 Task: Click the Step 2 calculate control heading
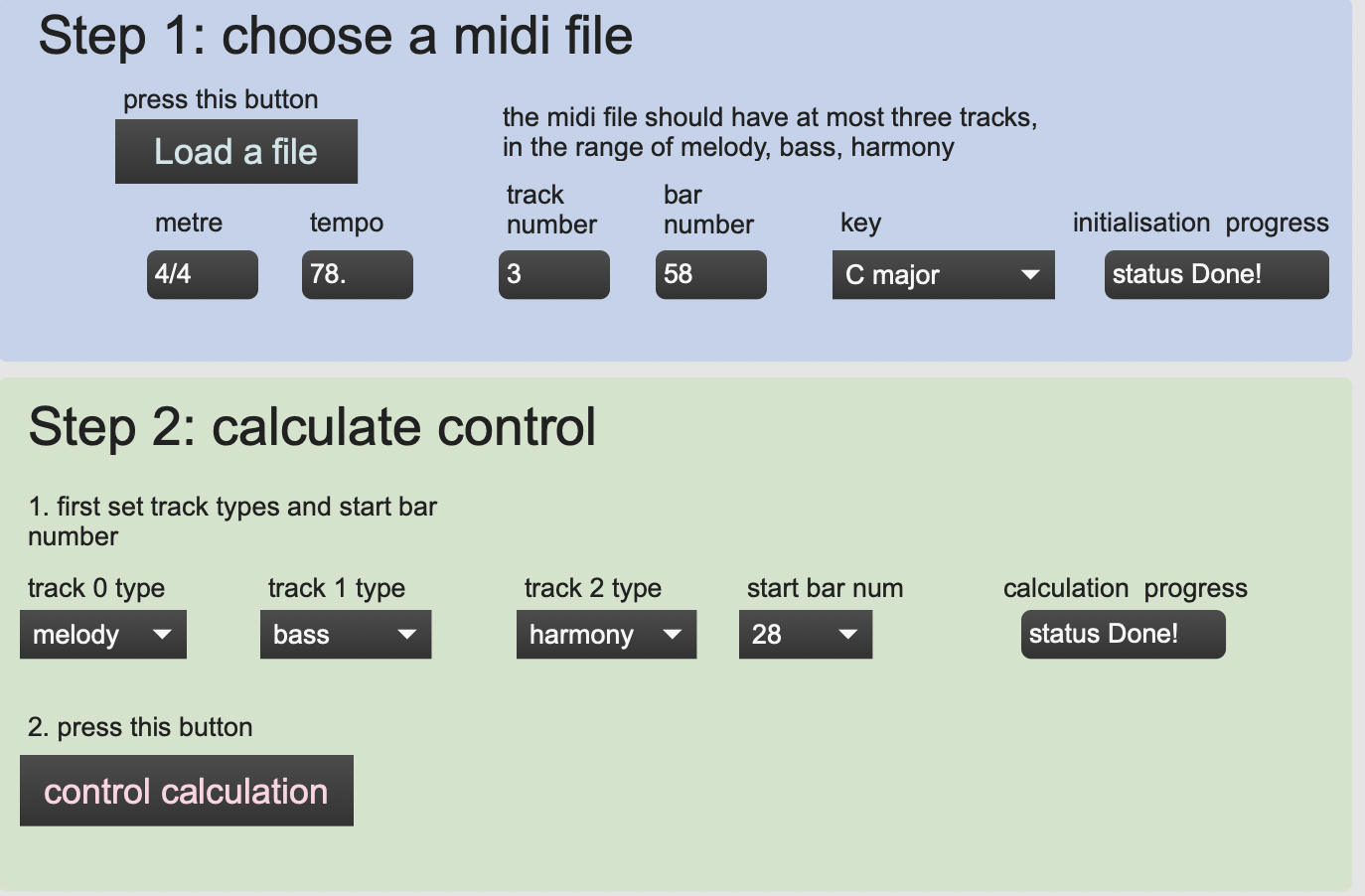pyautogui.click(x=313, y=427)
